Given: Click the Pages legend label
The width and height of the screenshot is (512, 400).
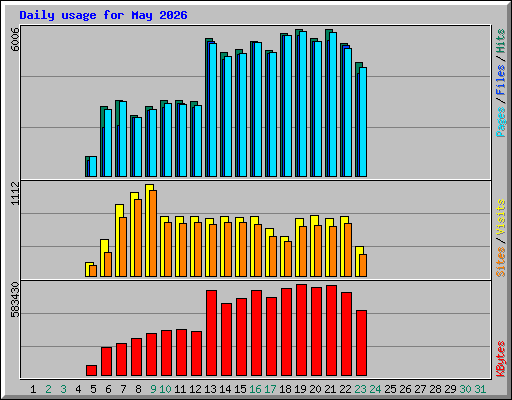Looking at the screenshot, I should click(500, 122).
